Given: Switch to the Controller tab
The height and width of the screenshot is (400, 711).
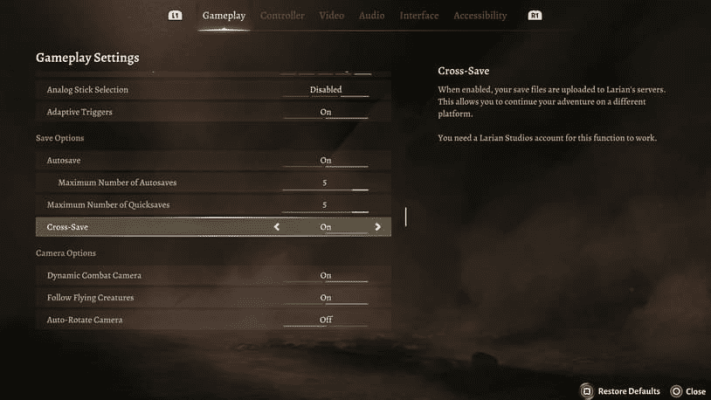Looking at the screenshot, I should tap(282, 16).
